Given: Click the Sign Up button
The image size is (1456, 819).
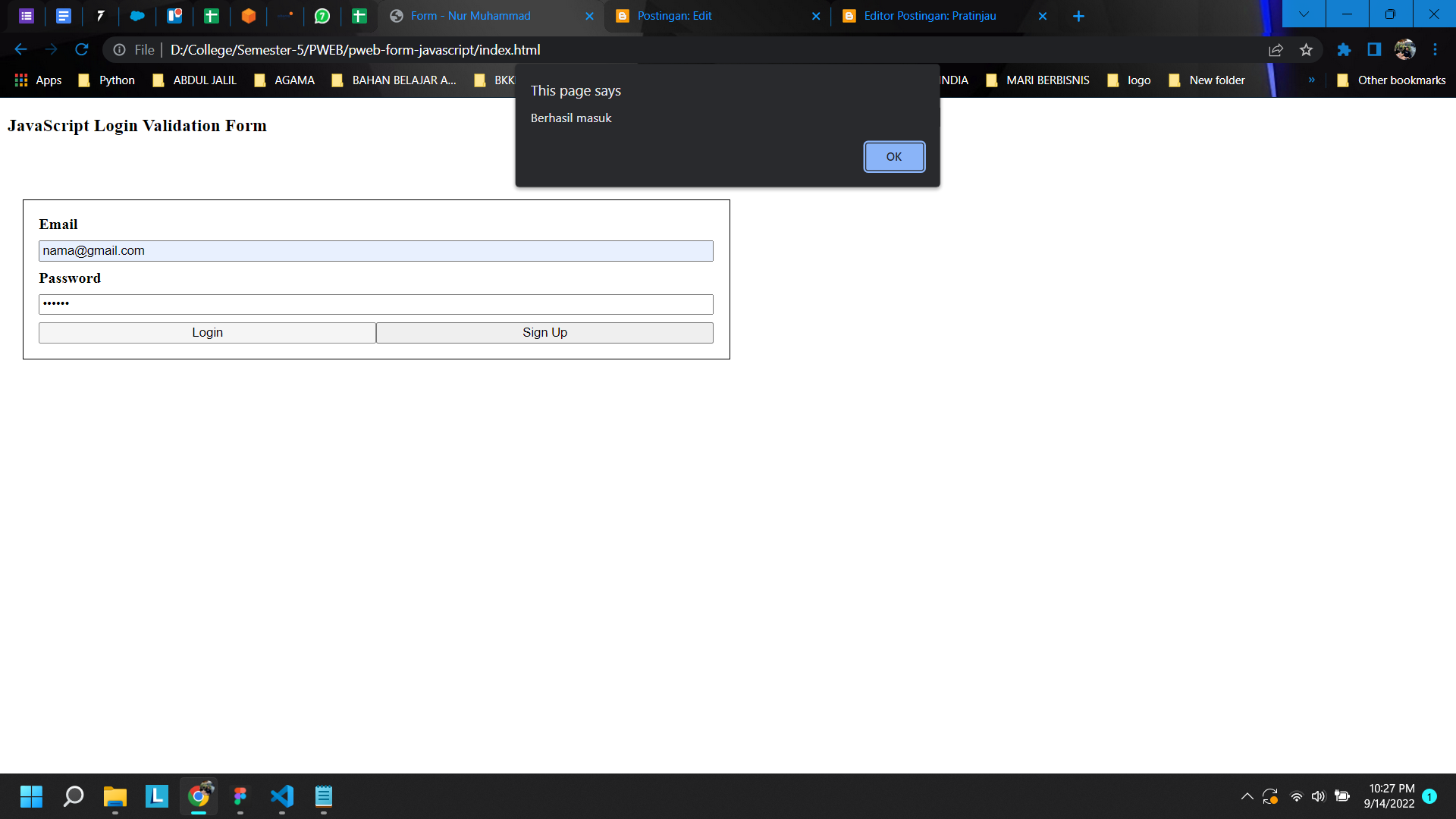Looking at the screenshot, I should 544,333.
